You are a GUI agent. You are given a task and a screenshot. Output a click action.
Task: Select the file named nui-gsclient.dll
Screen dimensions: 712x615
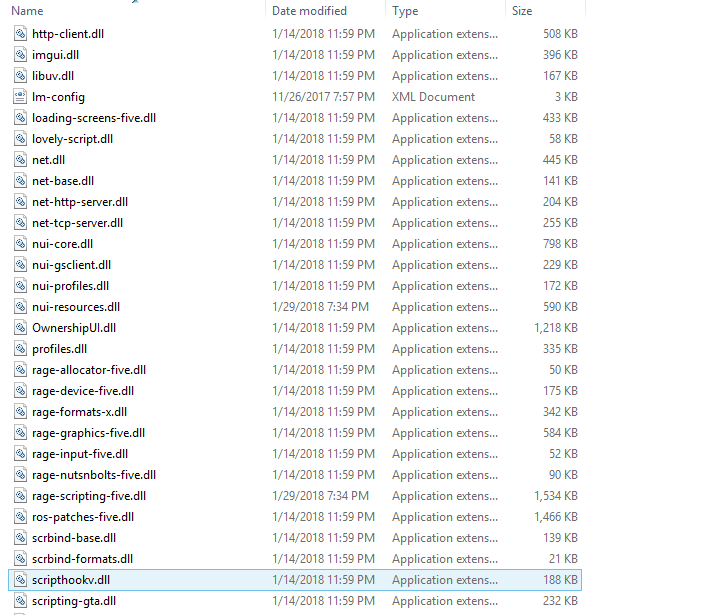coord(71,265)
